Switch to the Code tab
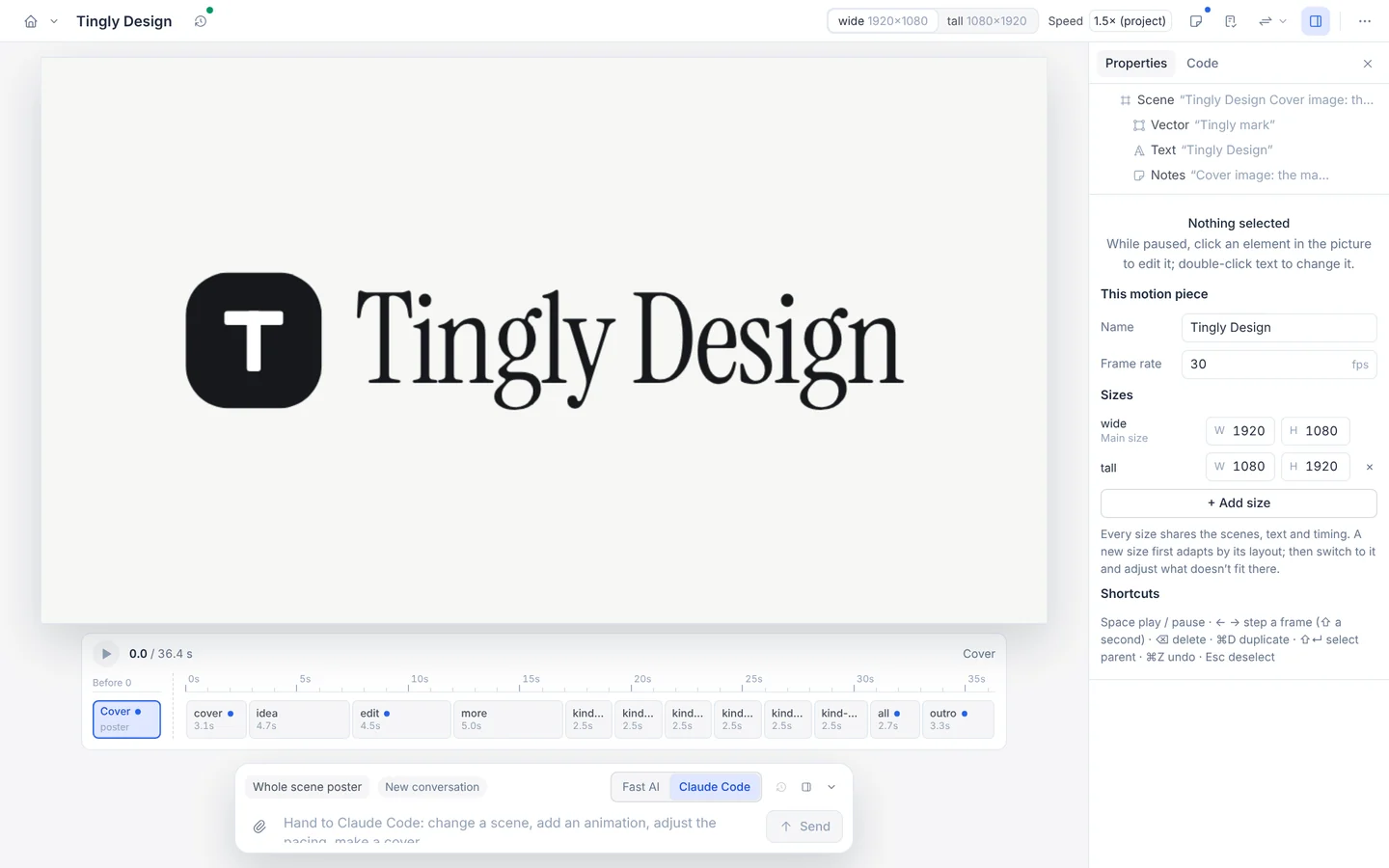The height and width of the screenshot is (868, 1389). 1202,64
